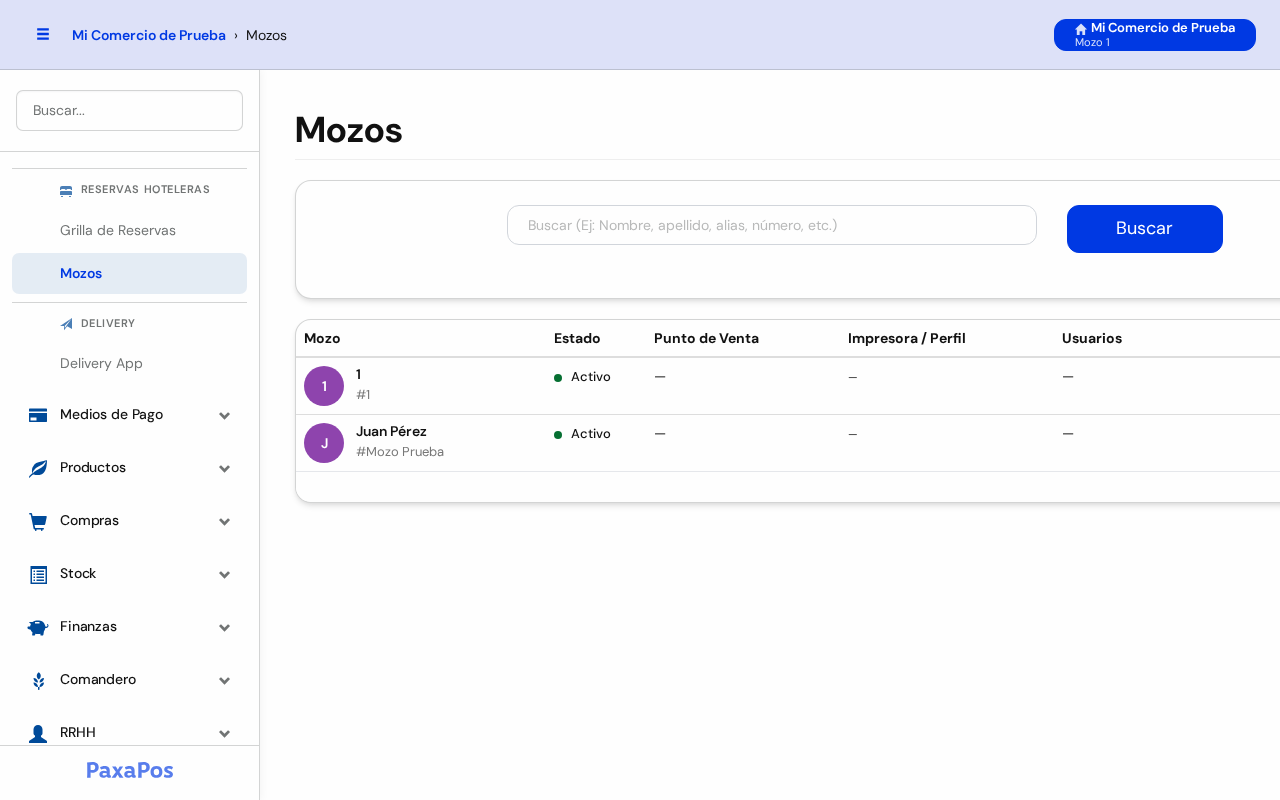This screenshot has width=1280, height=800.
Task: Click the Estado column header
Action: point(577,338)
